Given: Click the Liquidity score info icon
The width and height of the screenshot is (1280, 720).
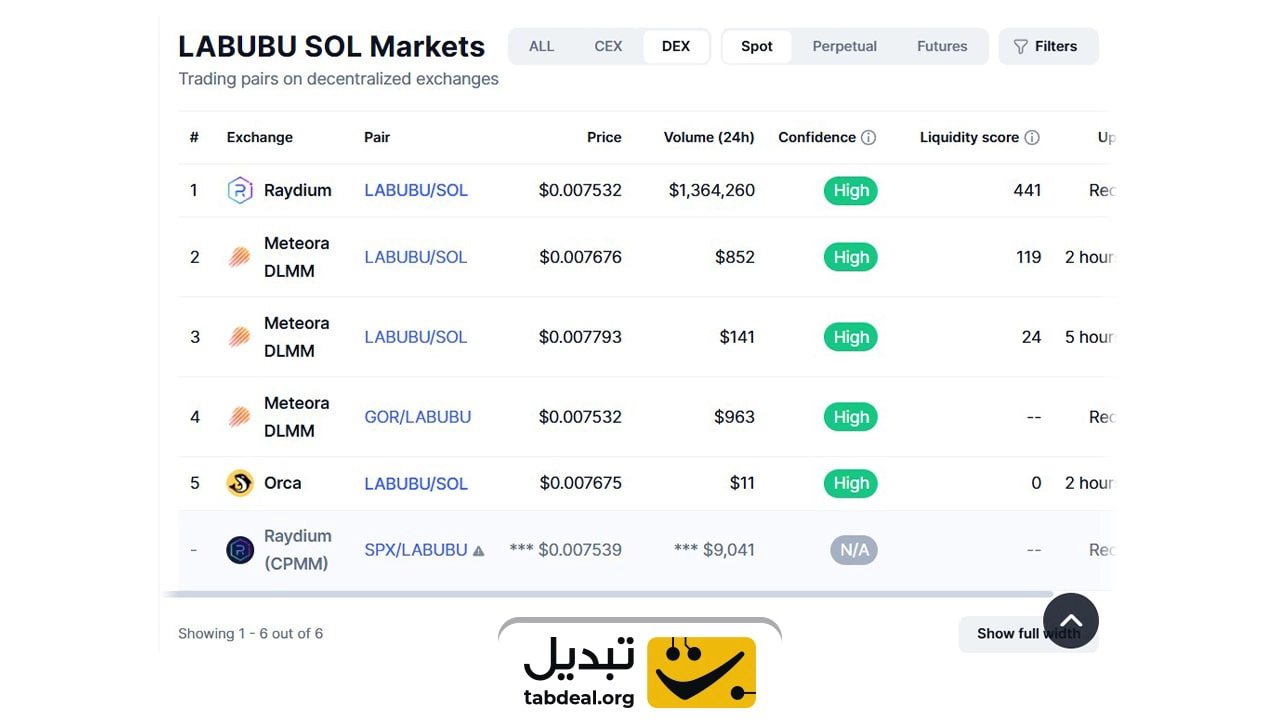Looking at the screenshot, I should pyautogui.click(x=1032, y=137).
